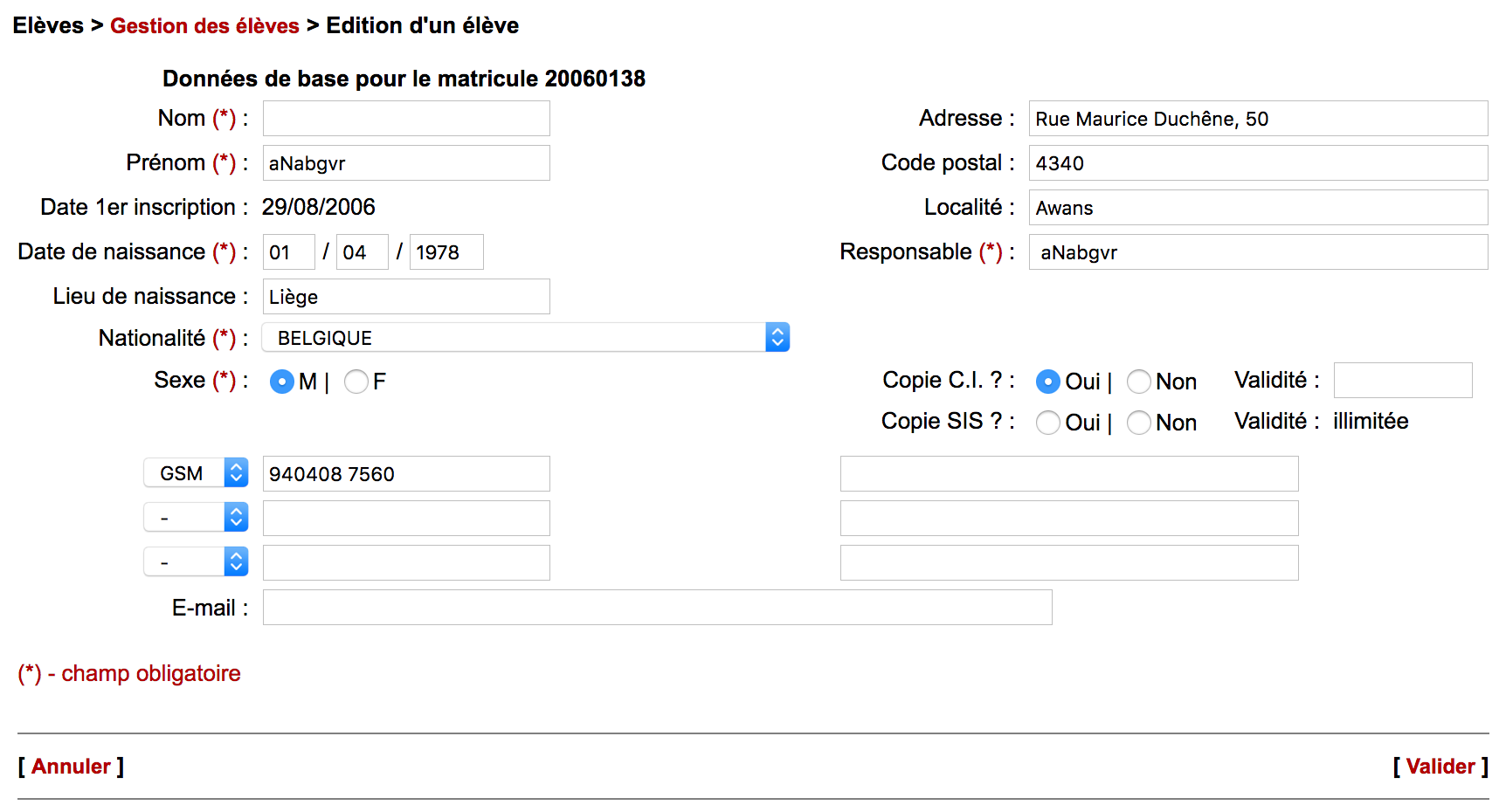
Task: Click the GSM number field 940408 7560
Action: pyautogui.click(x=406, y=474)
